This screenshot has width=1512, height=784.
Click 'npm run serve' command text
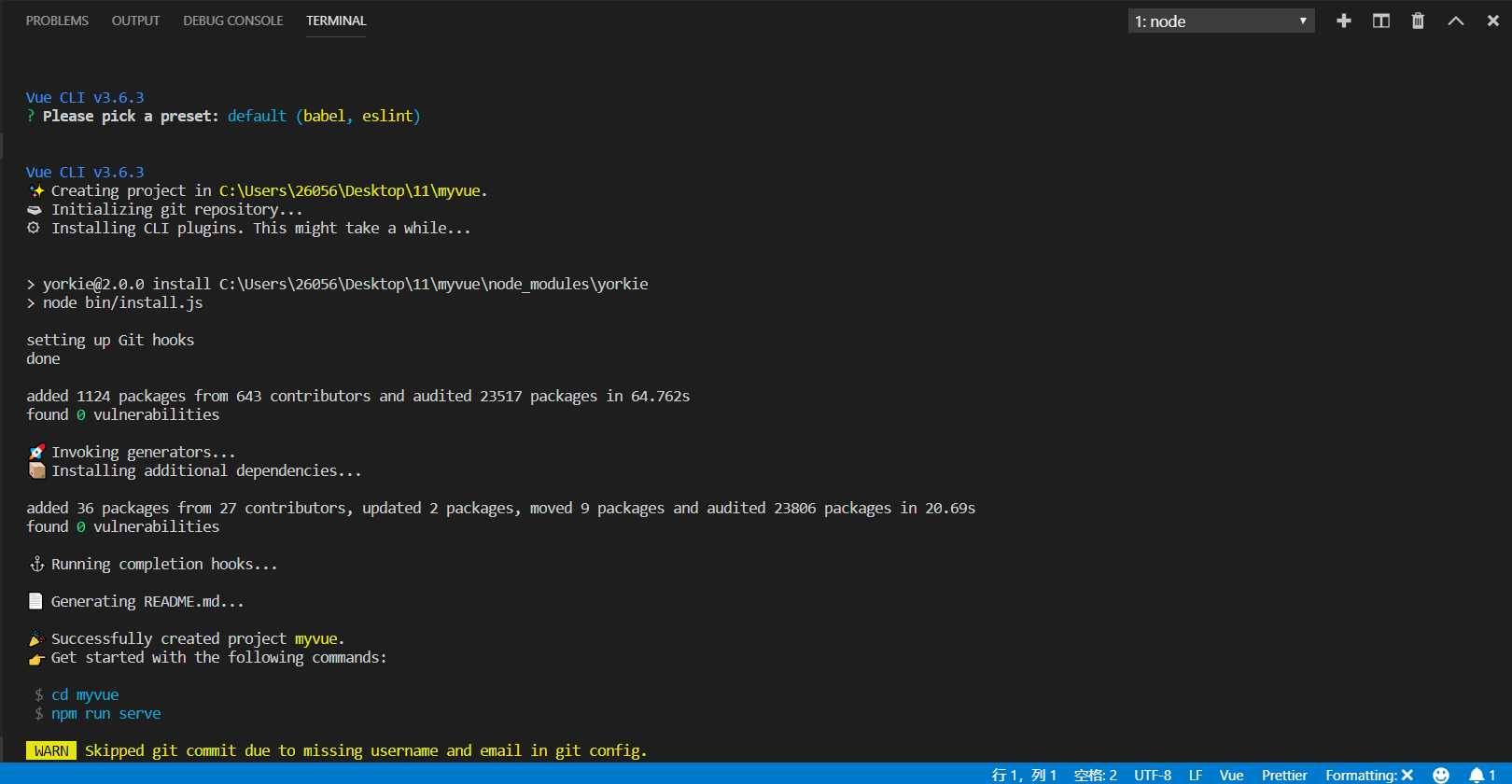point(105,713)
